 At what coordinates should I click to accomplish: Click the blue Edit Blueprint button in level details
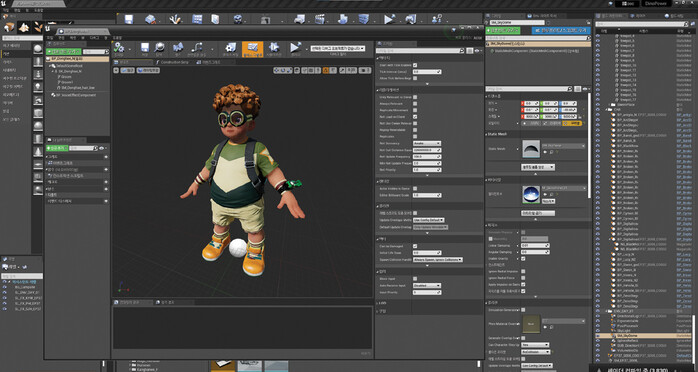click(x=561, y=31)
